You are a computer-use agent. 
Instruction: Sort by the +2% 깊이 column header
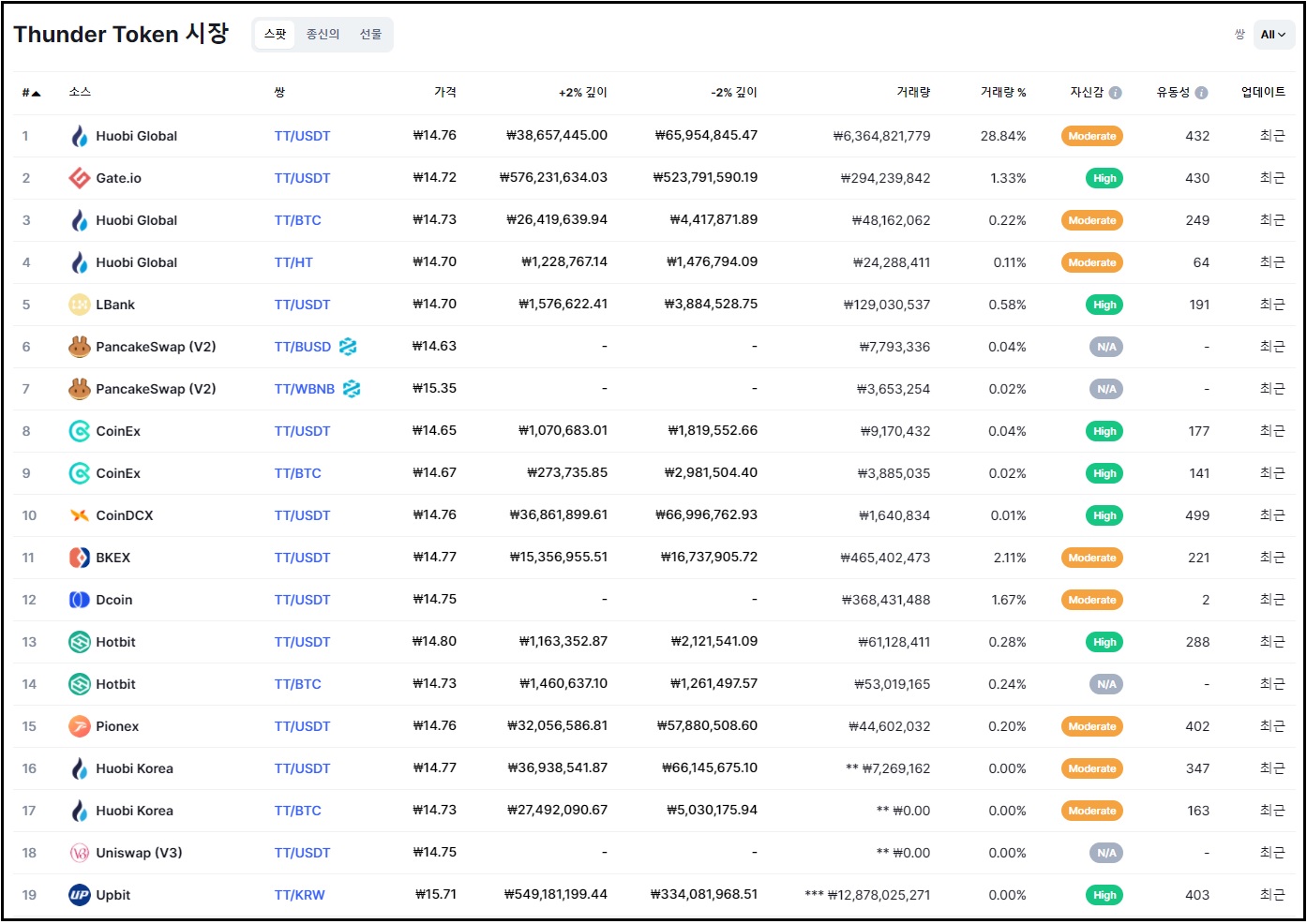click(x=583, y=92)
